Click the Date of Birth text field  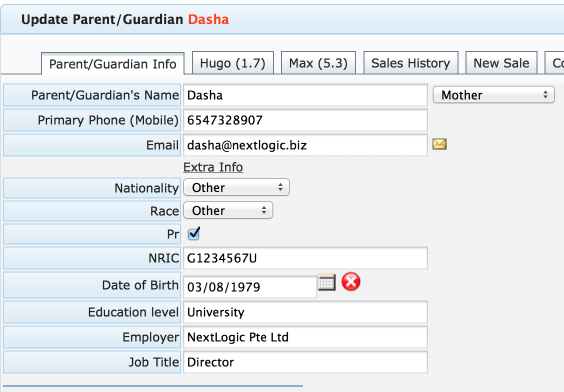coord(250,287)
